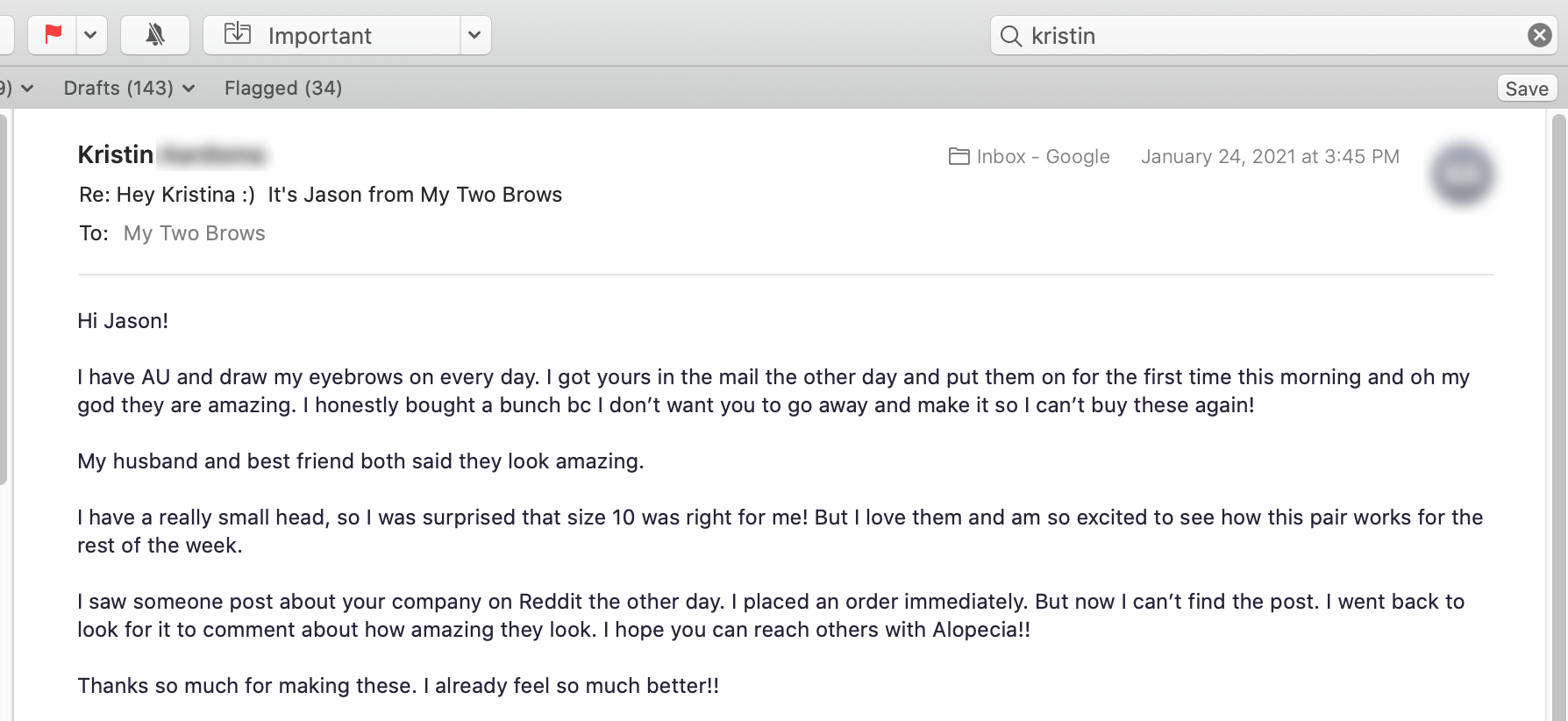Click the blurred sender avatar picture
Screen dimensions: 1568x721
click(1462, 174)
